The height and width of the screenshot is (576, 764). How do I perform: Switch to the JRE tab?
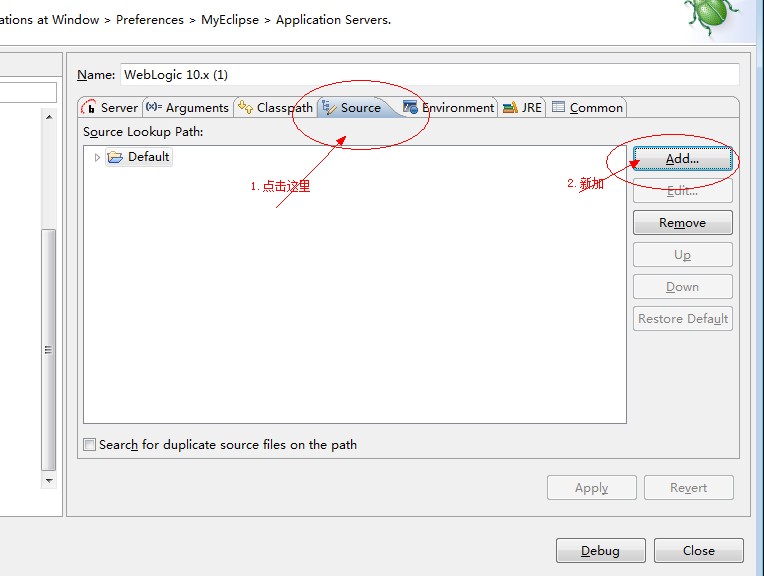click(522, 108)
